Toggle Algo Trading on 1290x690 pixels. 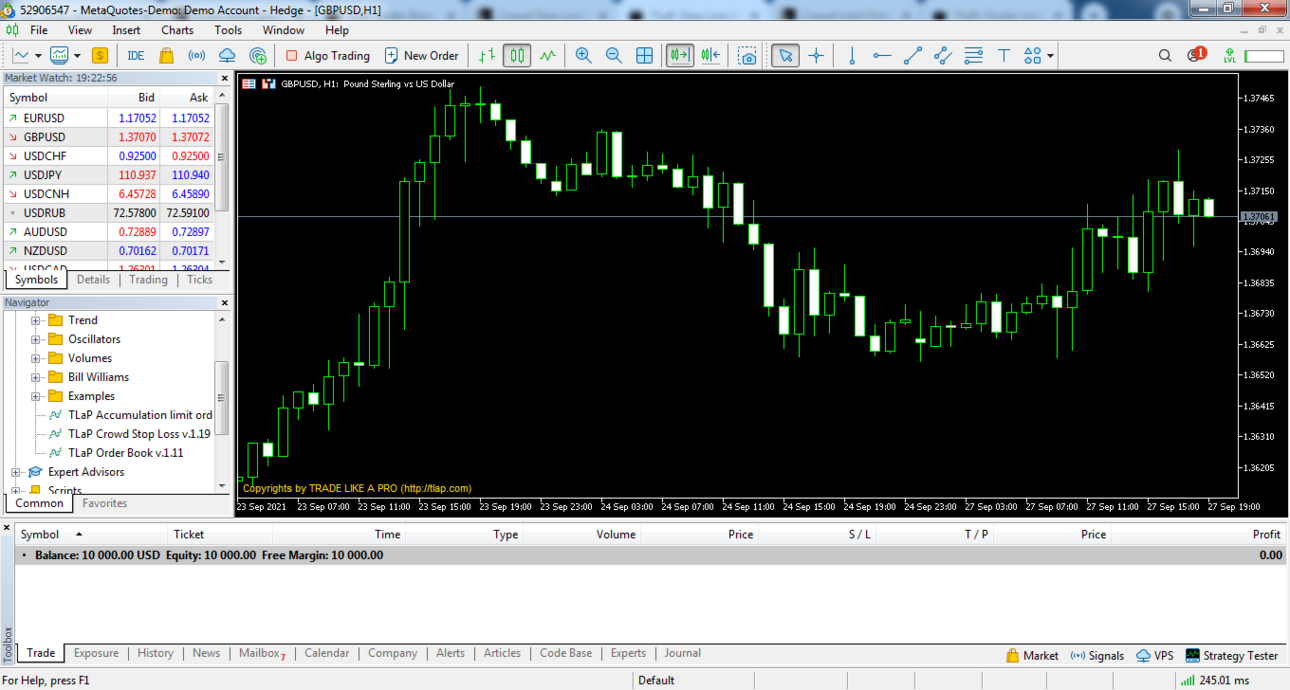point(328,56)
